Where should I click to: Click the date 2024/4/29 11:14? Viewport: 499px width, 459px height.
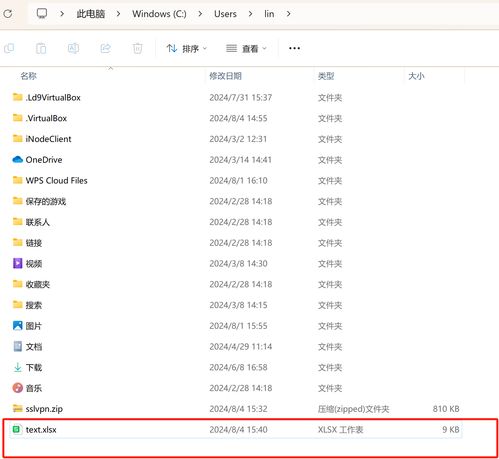tap(241, 347)
